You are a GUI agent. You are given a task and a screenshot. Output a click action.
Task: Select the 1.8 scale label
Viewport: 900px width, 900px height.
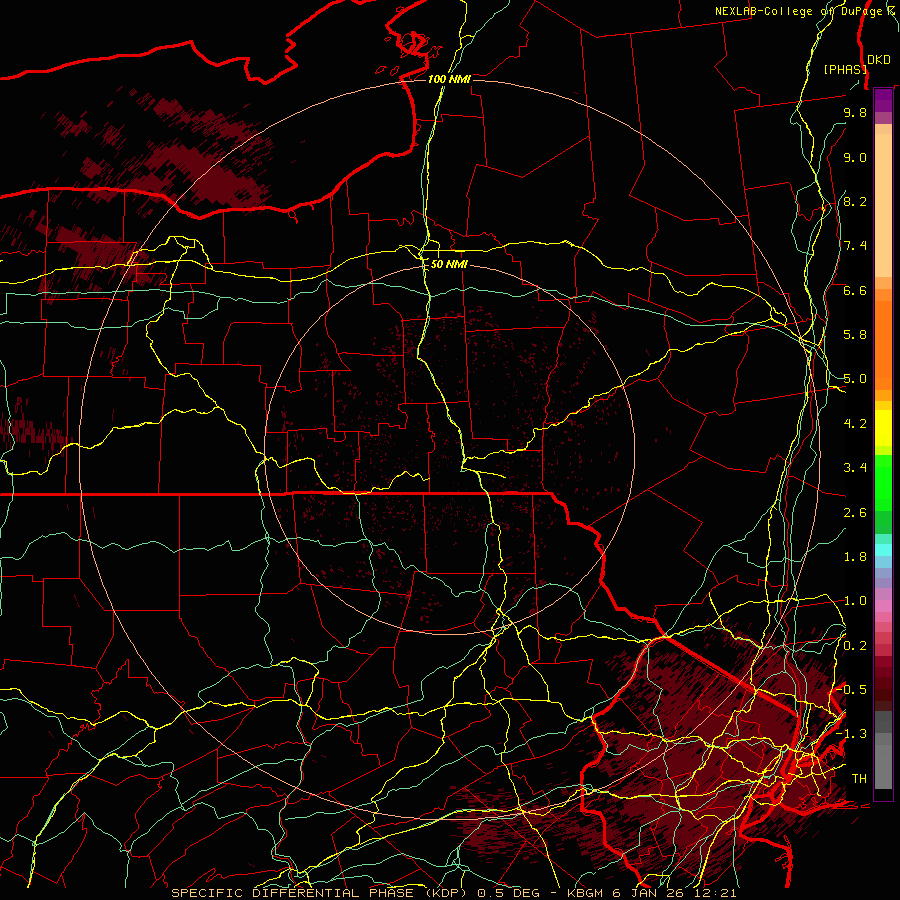(x=855, y=557)
